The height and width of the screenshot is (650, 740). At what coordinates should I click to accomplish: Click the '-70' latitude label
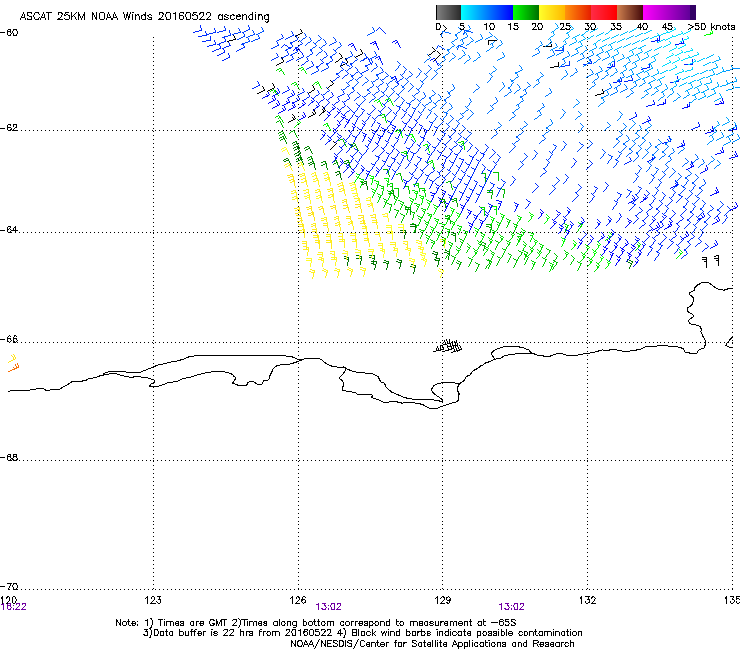click(9, 586)
